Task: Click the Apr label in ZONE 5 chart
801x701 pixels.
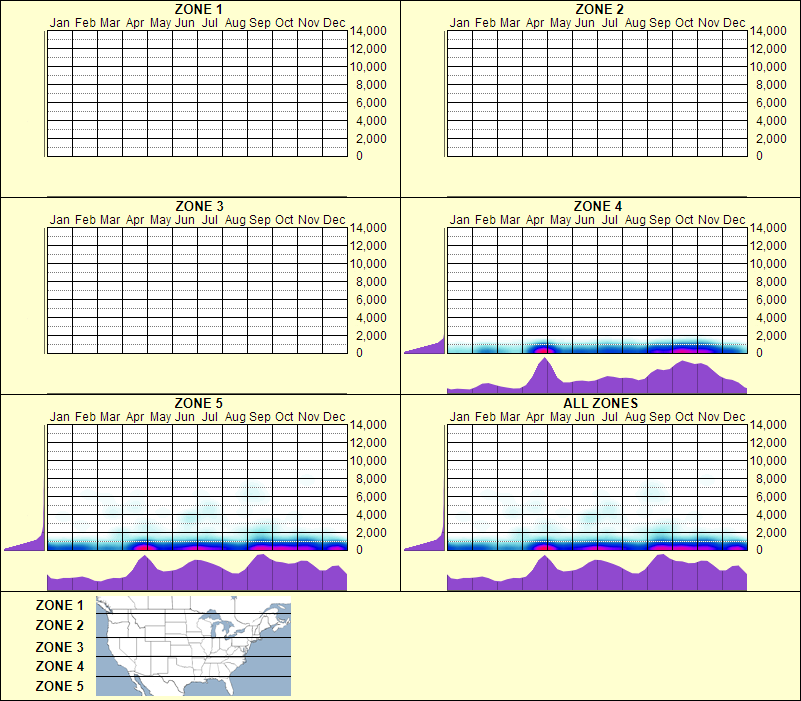Action: 135,417
